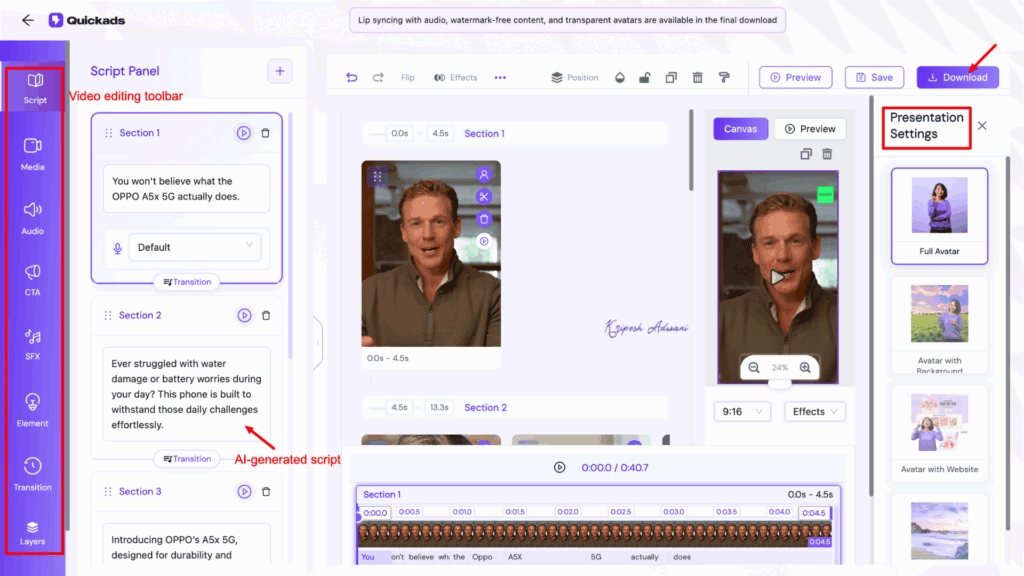Open the Default voice dropdown
Screen dimensions: 1024x576
[x=195, y=247]
